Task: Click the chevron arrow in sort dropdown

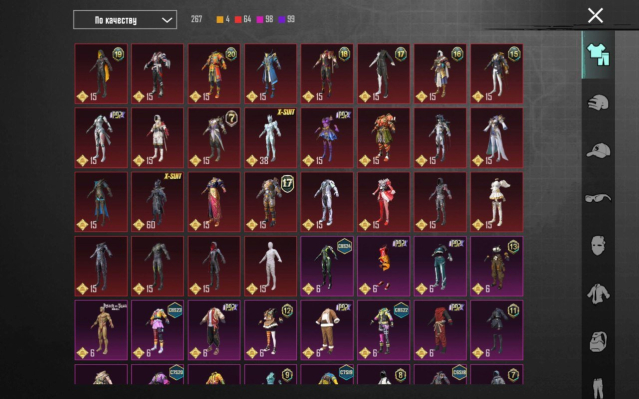Action: pos(167,20)
